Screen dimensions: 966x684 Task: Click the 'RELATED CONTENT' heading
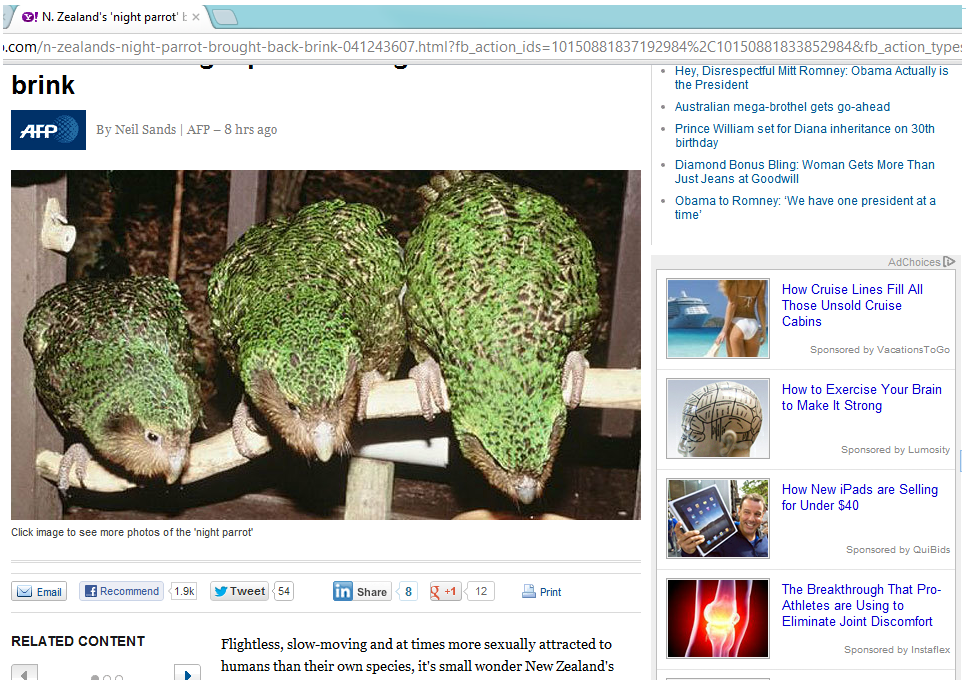(x=78, y=641)
